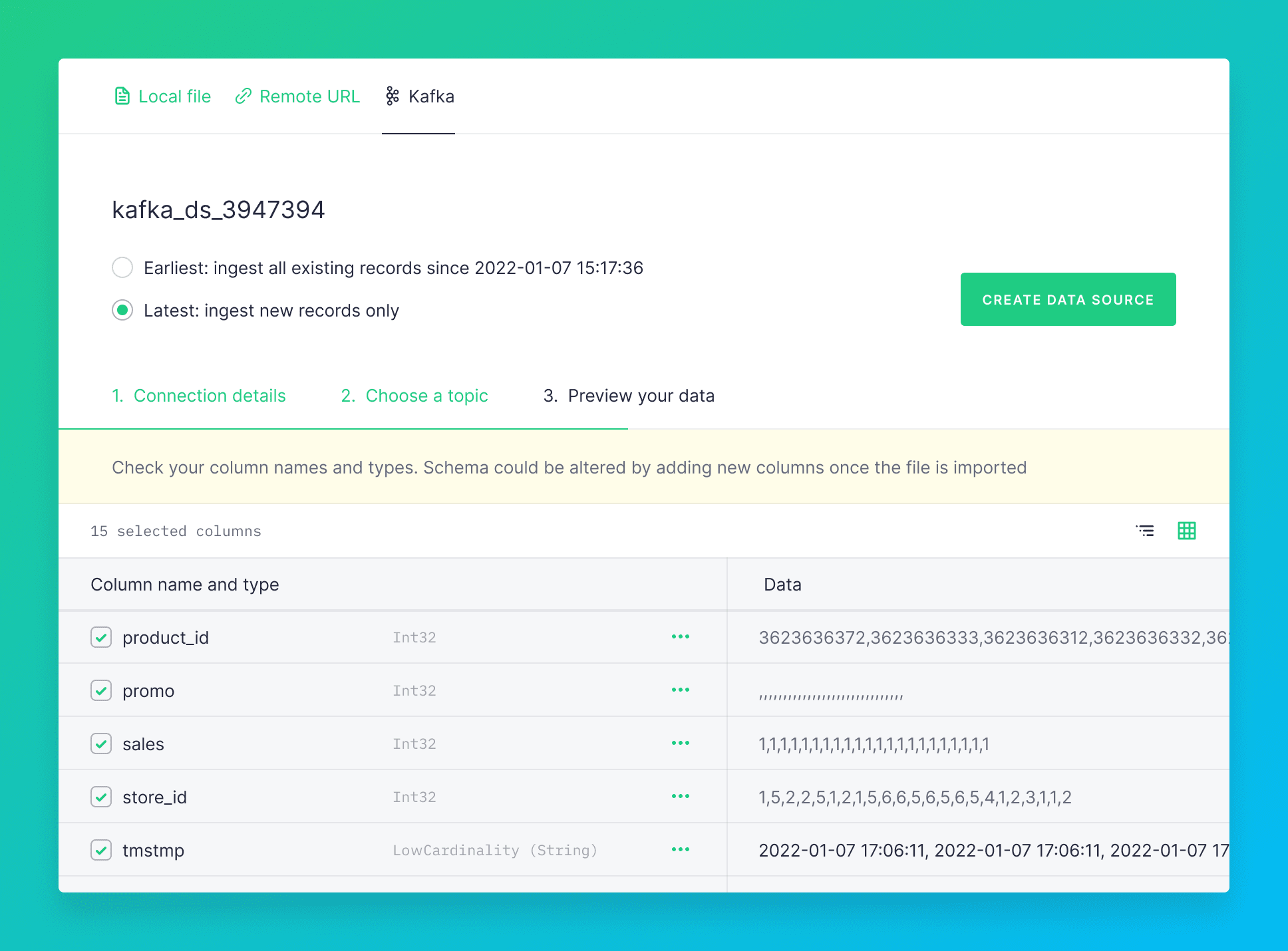Open Int32 type selector for store_id
Image resolution: width=1288 pixels, height=951 pixels.
pyautogui.click(x=414, y=797)
